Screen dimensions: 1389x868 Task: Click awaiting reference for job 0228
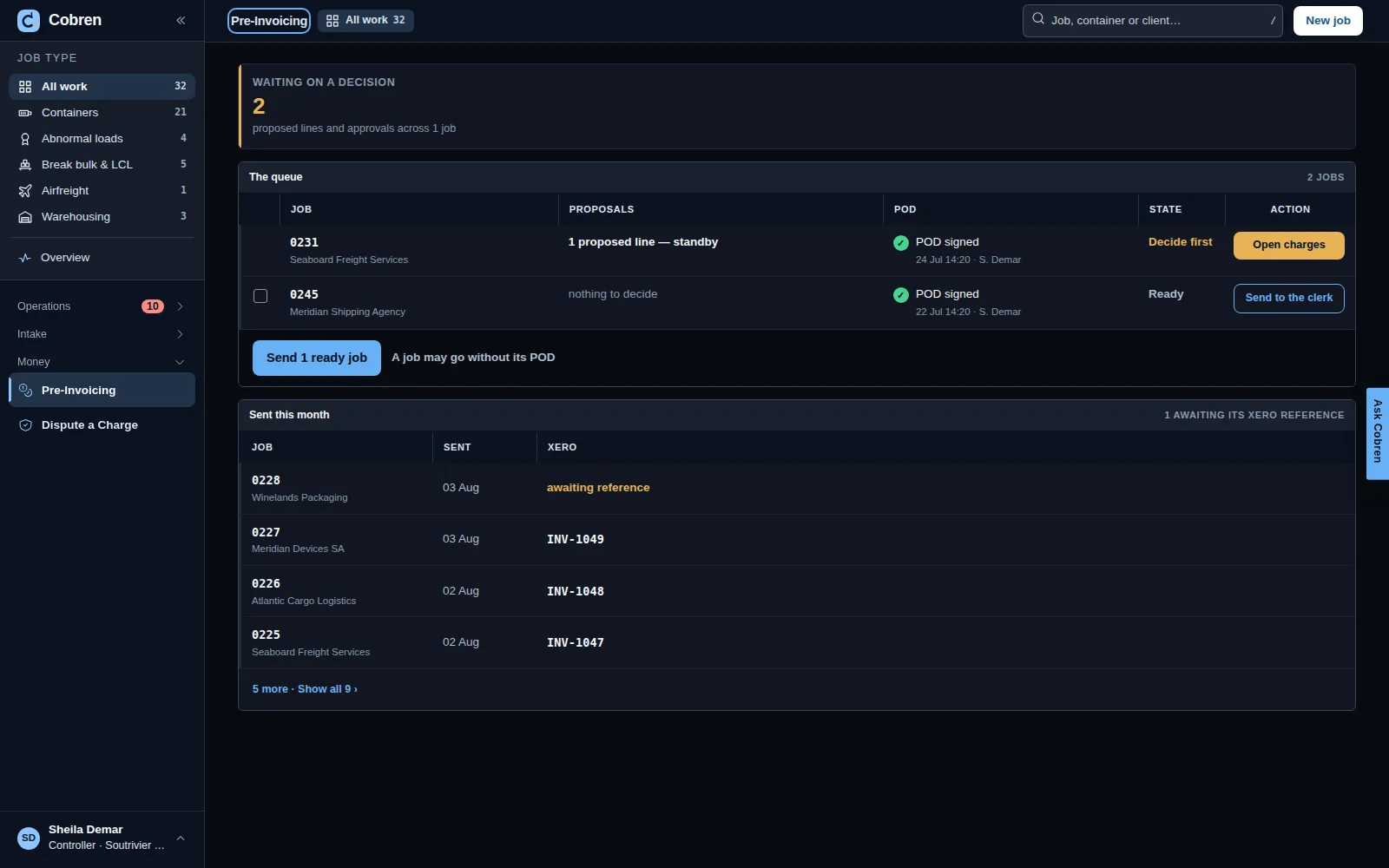click(x=598, y=488)
